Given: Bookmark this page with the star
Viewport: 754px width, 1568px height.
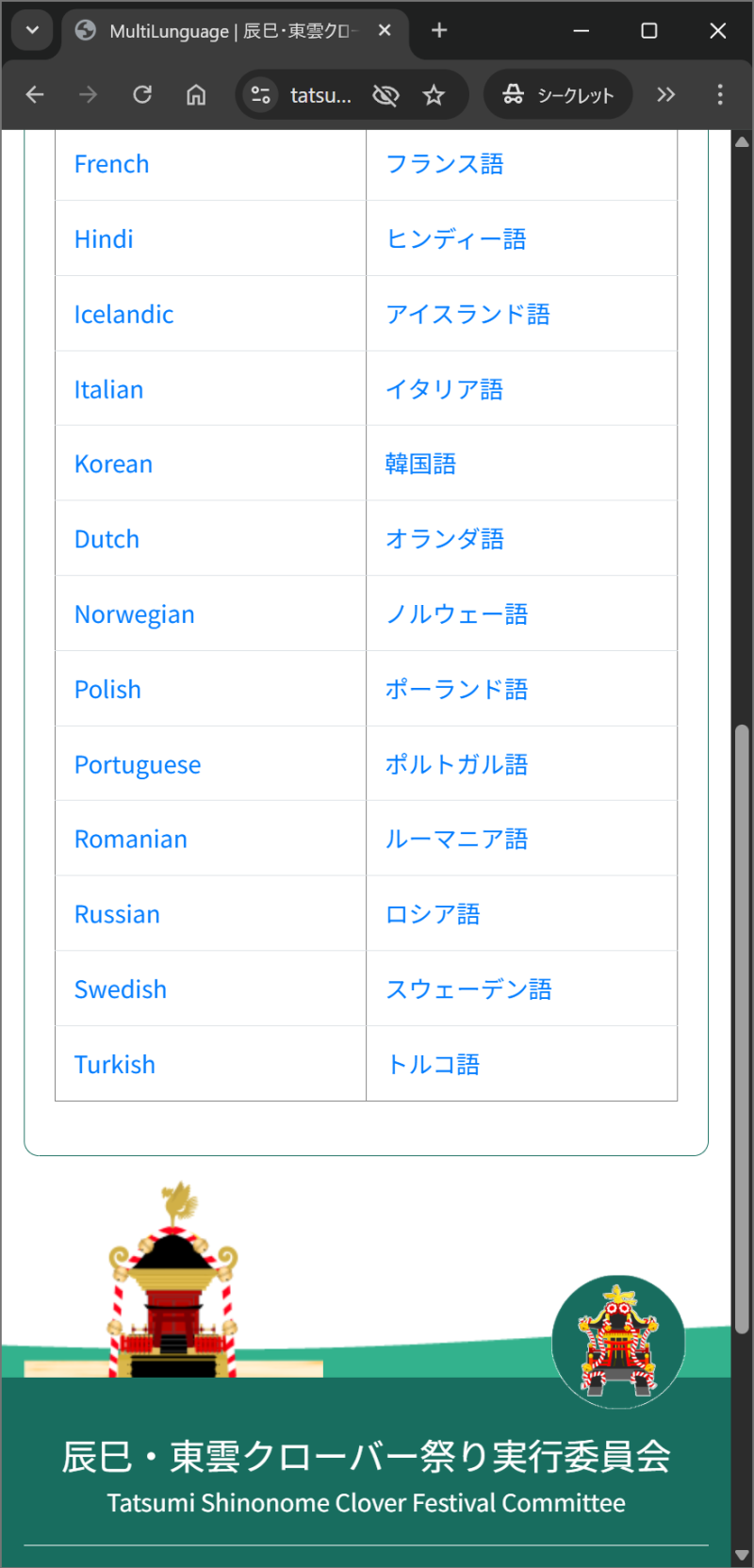Looking at the screenshot, I should pos(434,94).
